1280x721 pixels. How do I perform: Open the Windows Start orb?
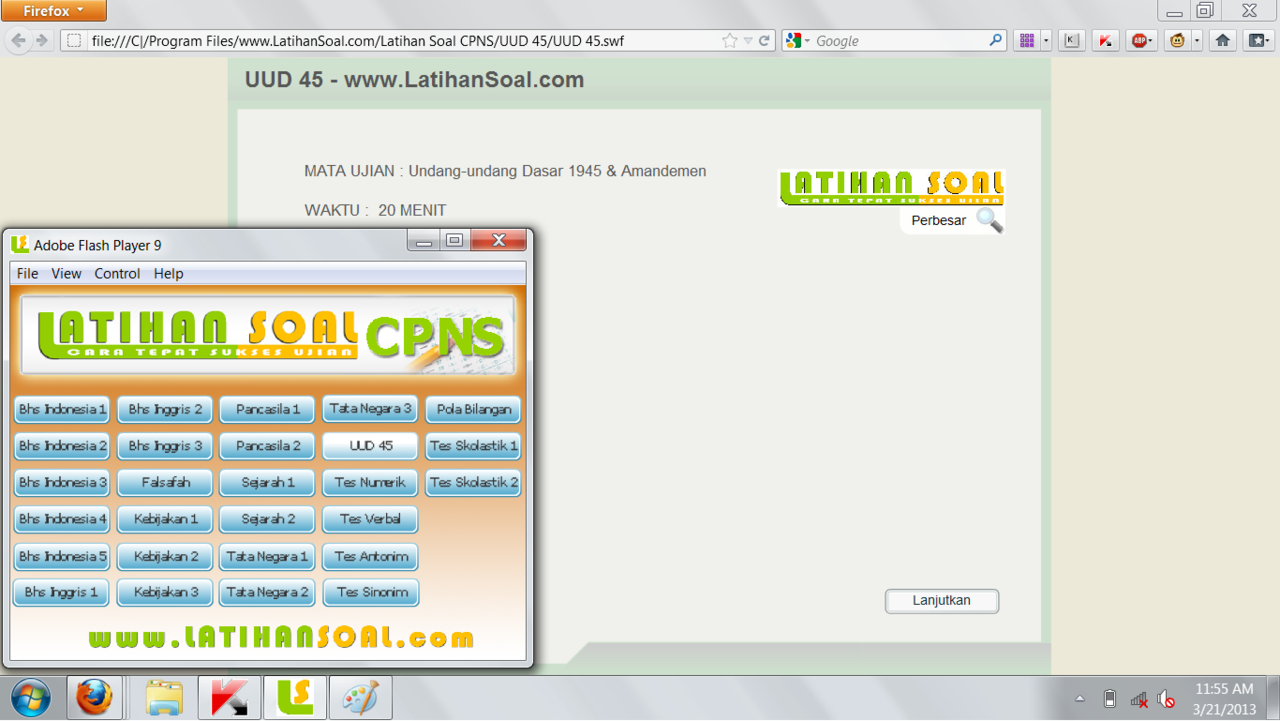[30, 697]
